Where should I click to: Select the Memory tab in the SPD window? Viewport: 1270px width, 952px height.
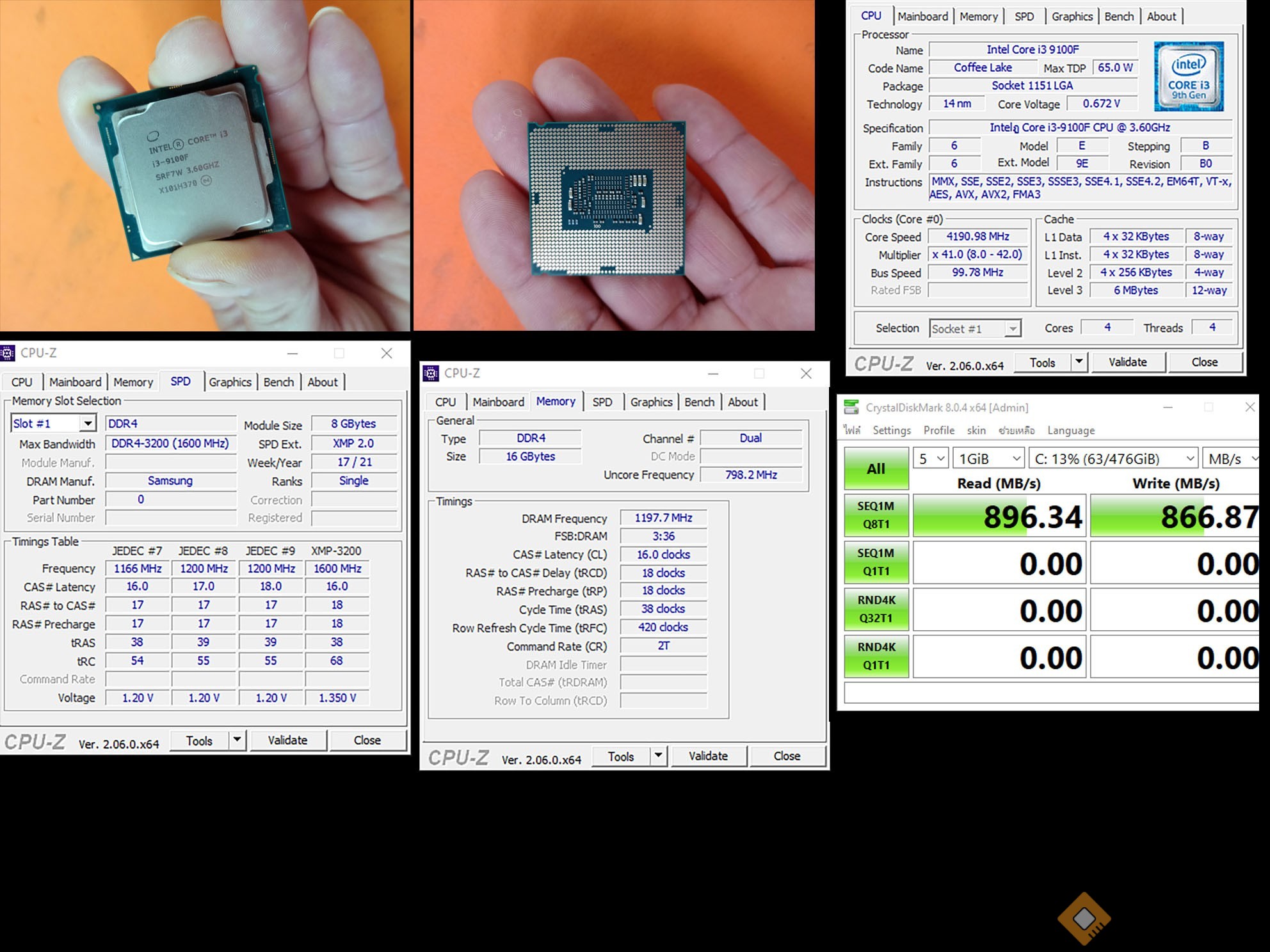[133, 382]
